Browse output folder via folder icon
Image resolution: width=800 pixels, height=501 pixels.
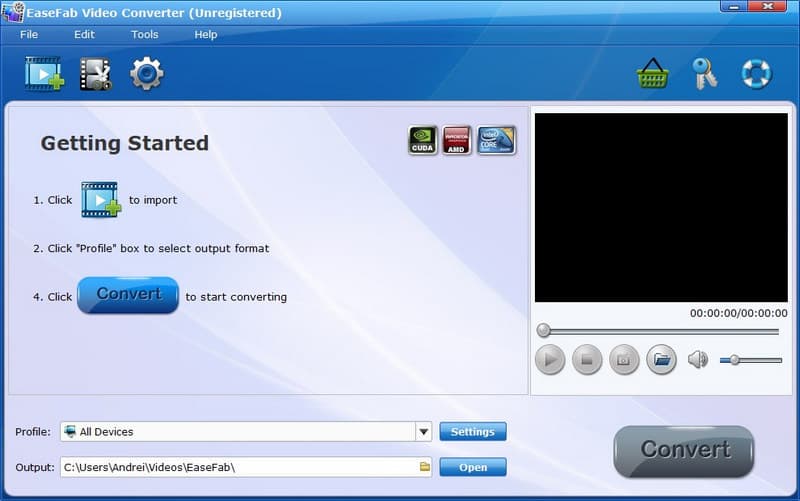pyautogui.click(x=424, y=467)
